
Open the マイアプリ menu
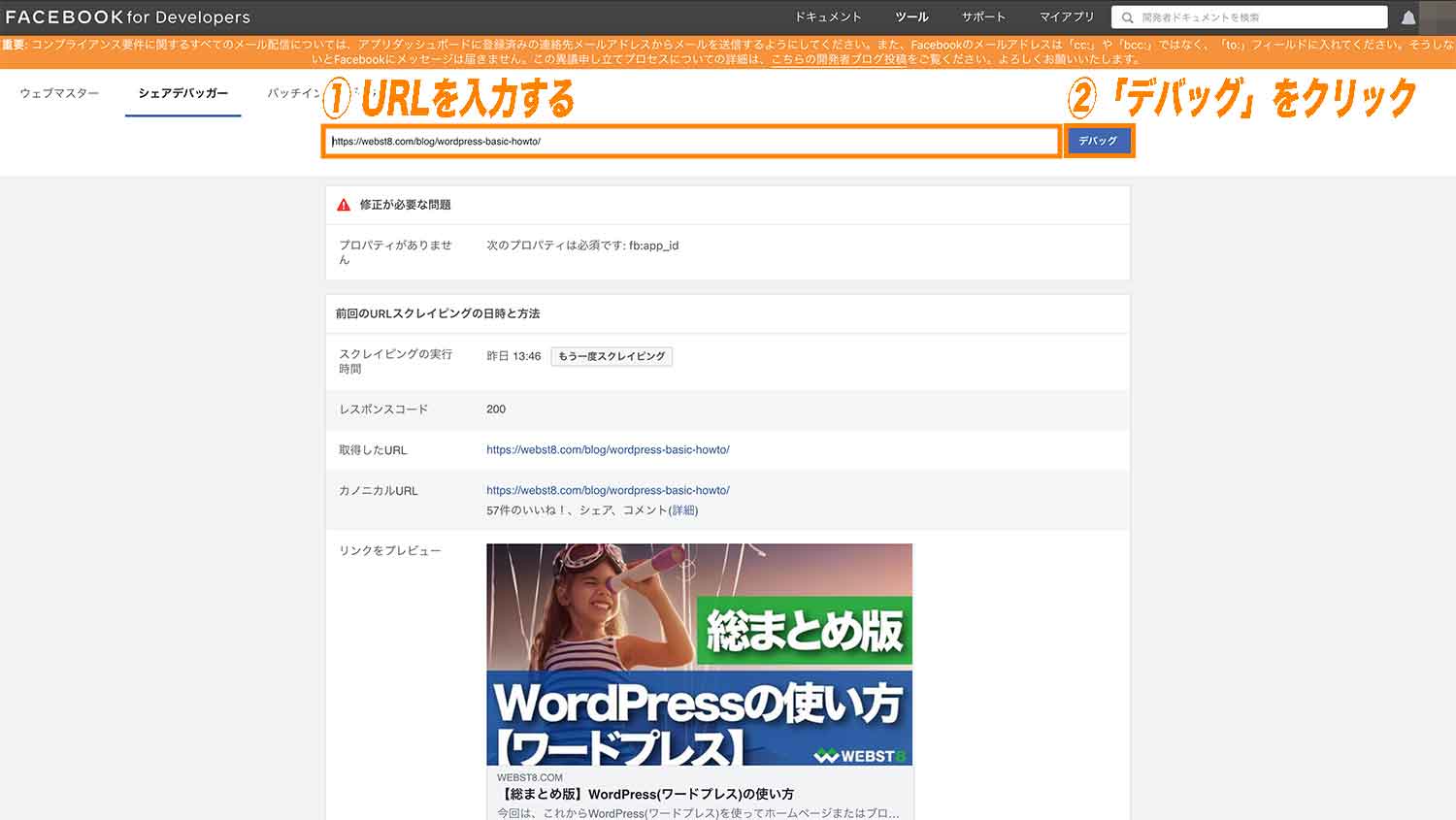click(1067, 17)
